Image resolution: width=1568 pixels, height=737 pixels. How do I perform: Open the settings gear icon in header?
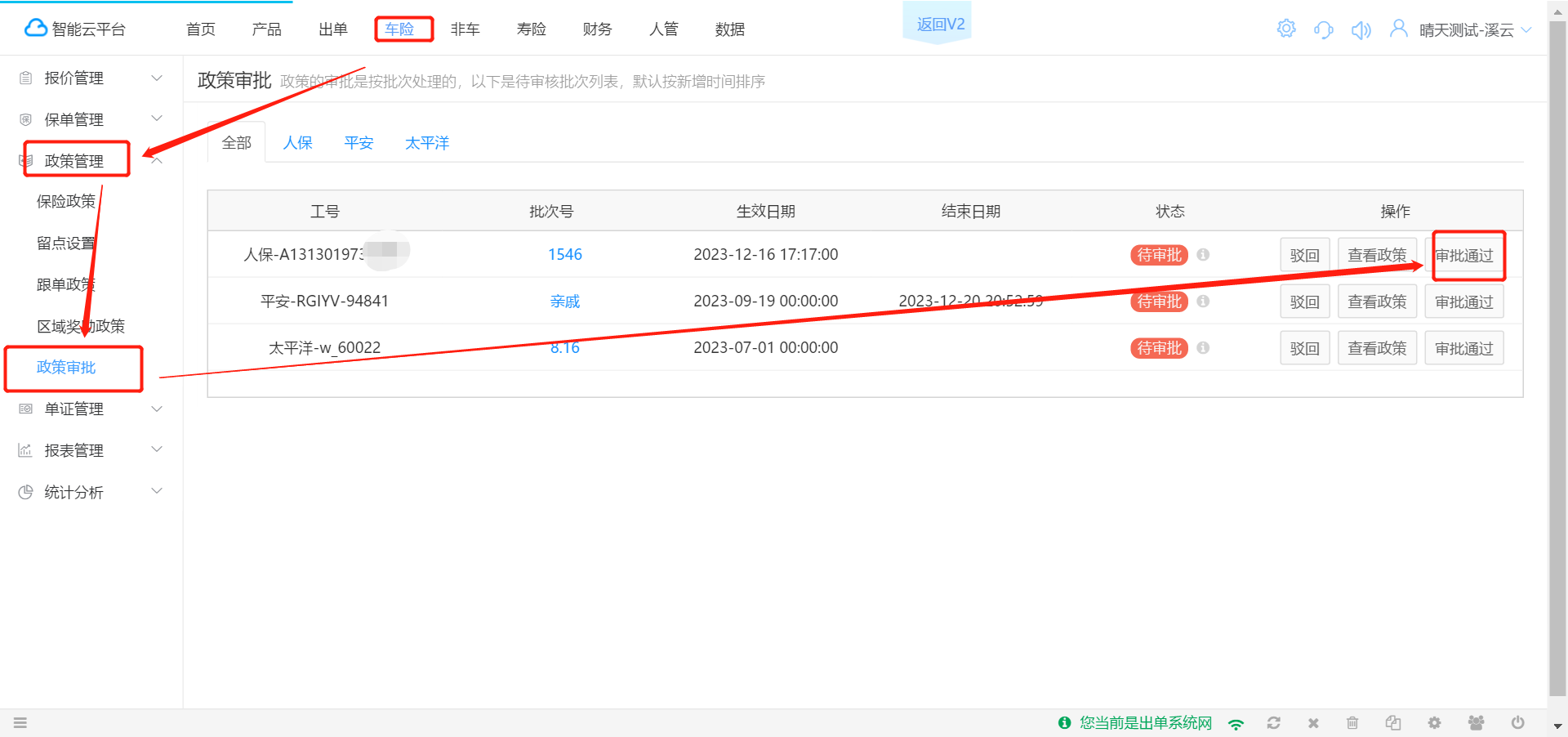[1286, 29]
